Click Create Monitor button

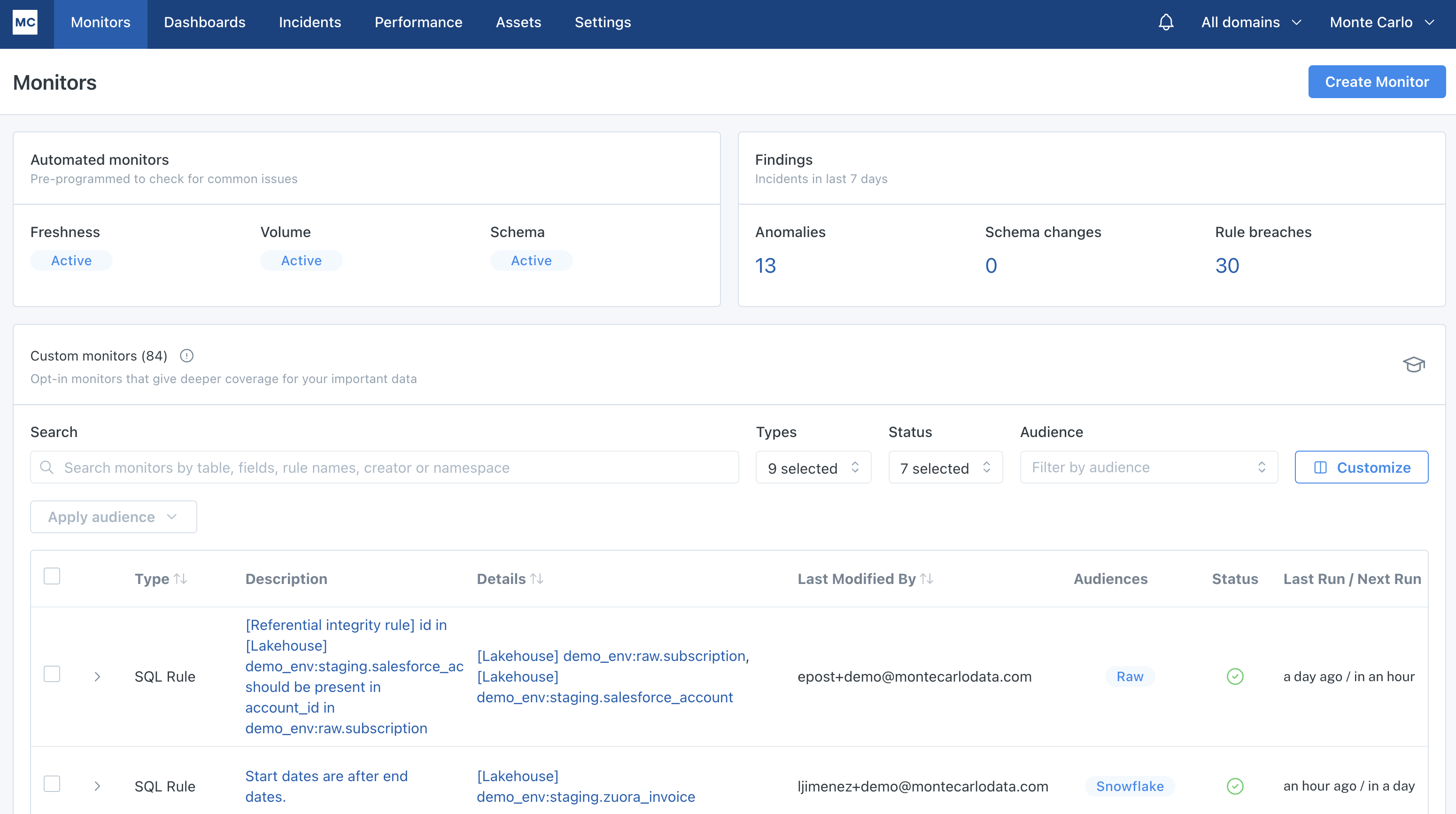(1377, 82)
